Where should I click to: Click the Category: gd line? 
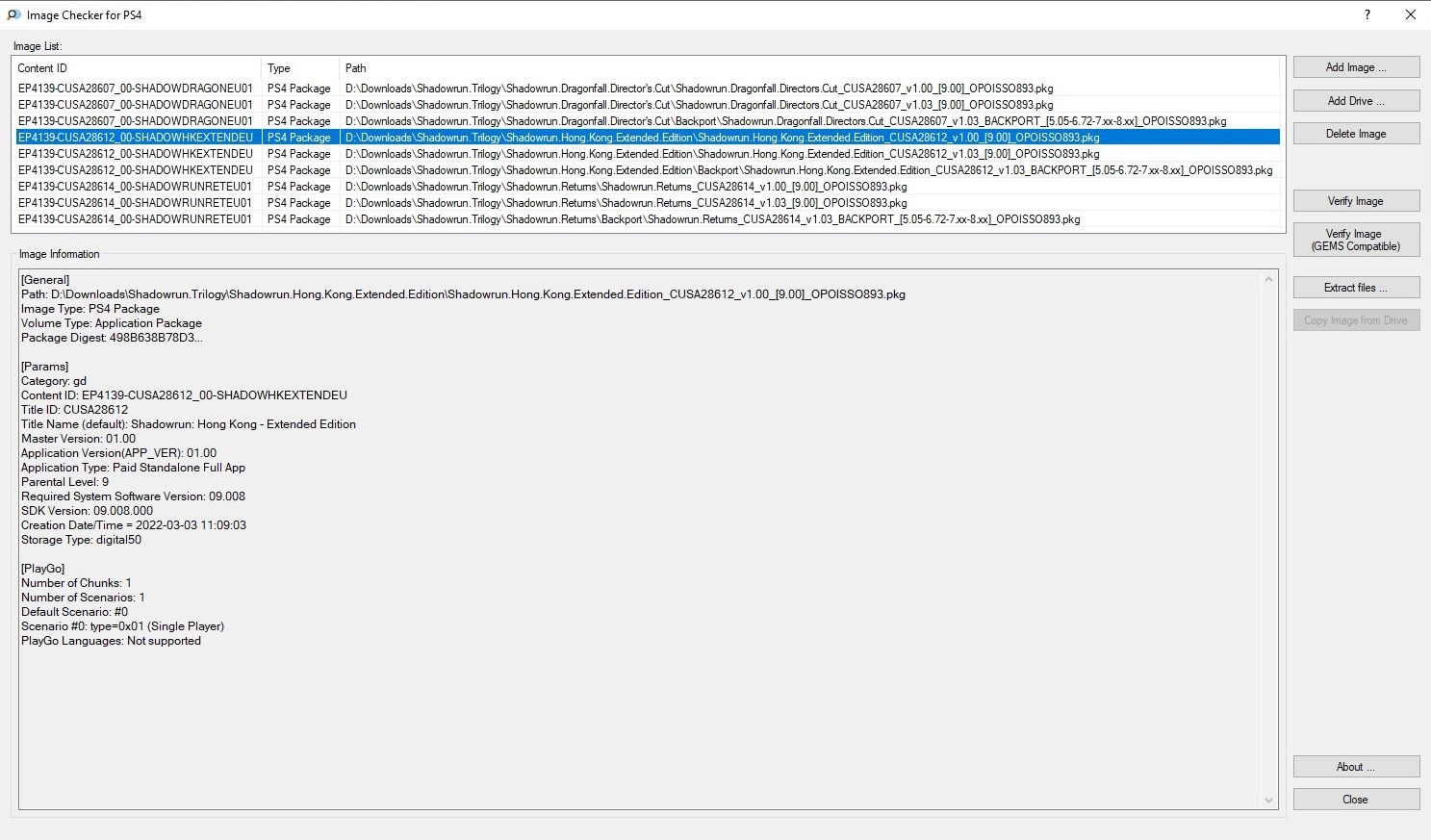click(x=54, y=381)
